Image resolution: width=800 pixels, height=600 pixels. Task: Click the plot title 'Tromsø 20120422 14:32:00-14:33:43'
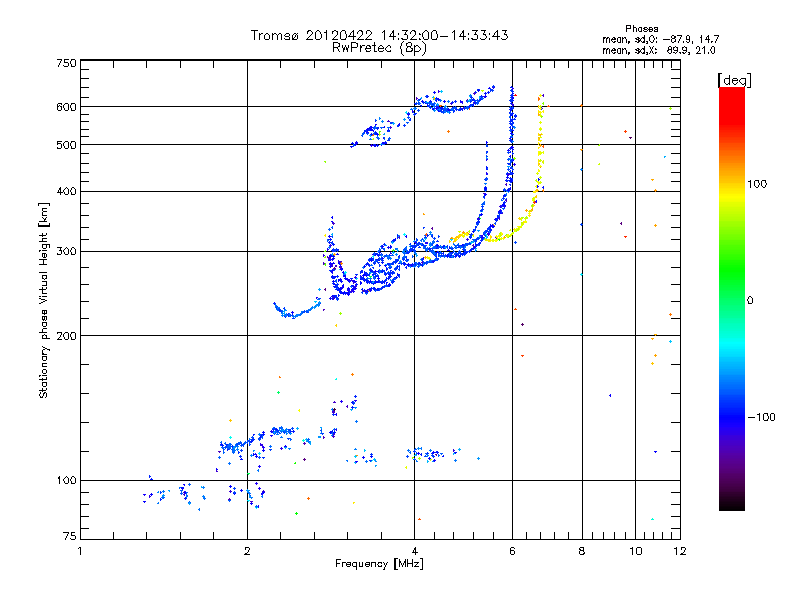pos(379,35)
